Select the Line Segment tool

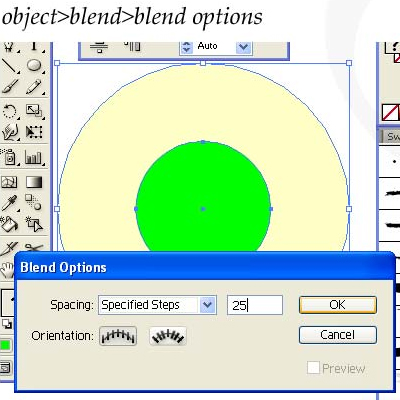[x=9, y=66]
